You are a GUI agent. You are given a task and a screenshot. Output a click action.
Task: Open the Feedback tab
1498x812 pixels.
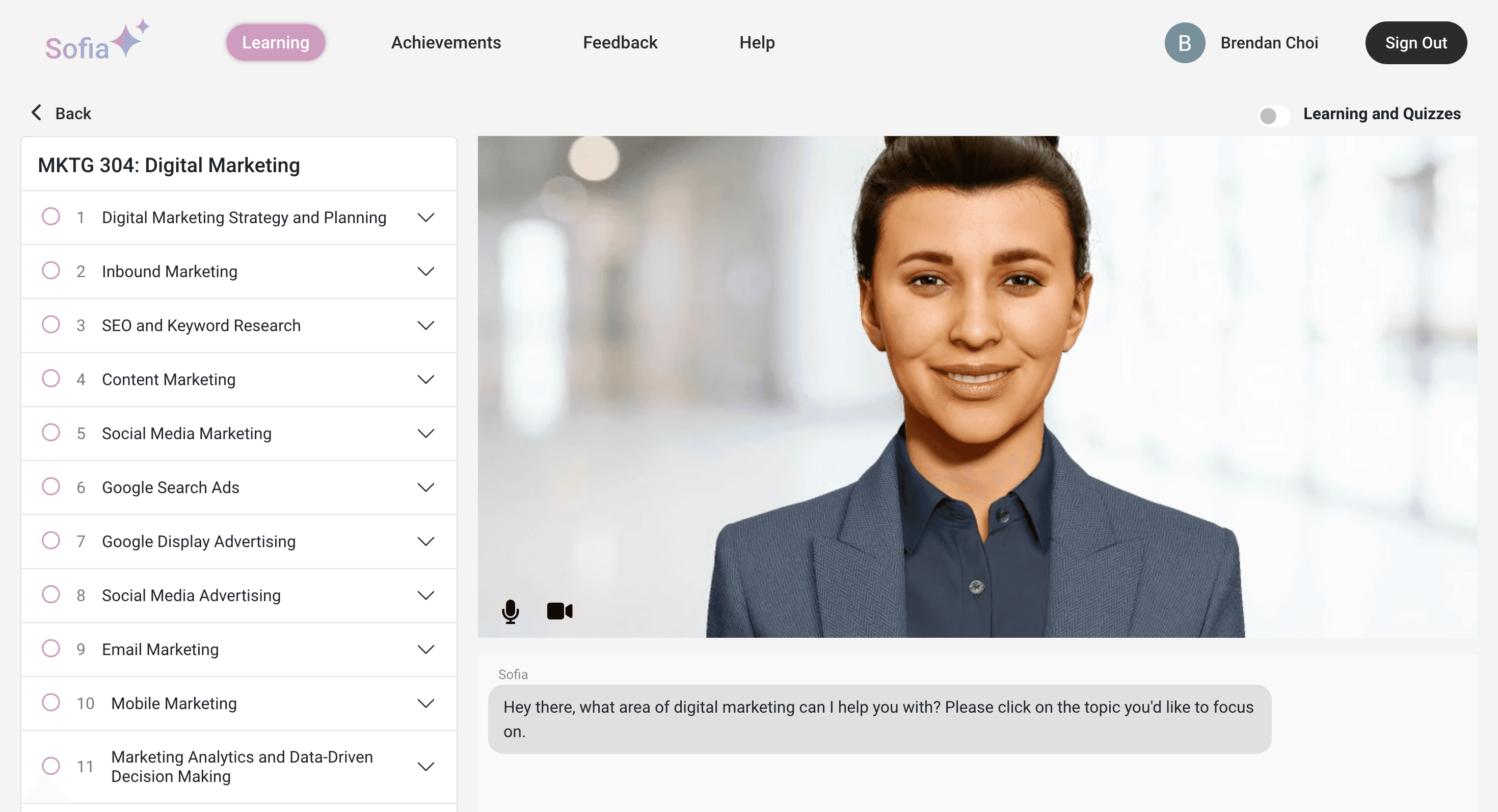(x=620, y=43)
